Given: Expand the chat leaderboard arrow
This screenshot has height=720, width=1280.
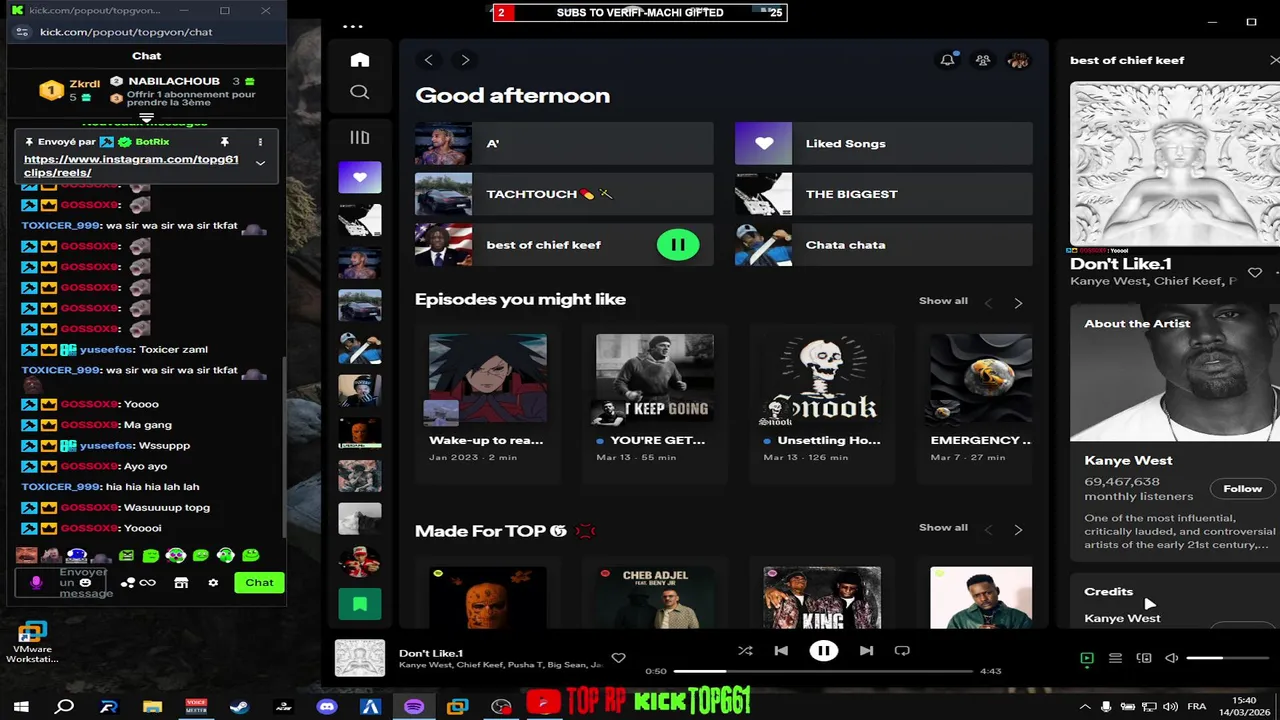Looking at the screenshot, I should tap(146, 118).
